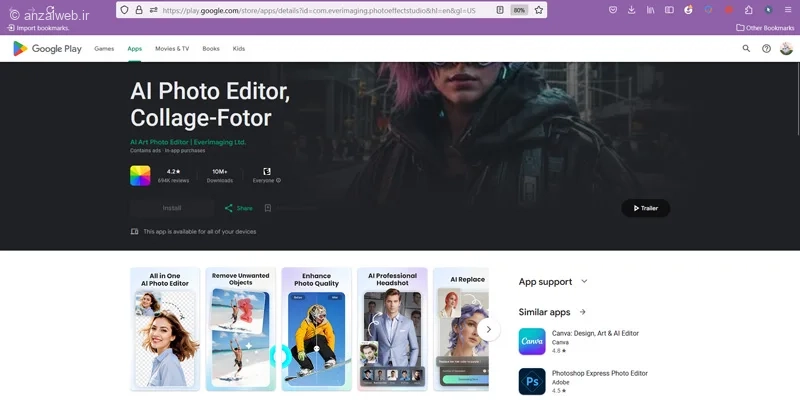Open the All in One AI Photo Editor screenshot
Screen dimensions: 800x400
click(x=165, y=329)
